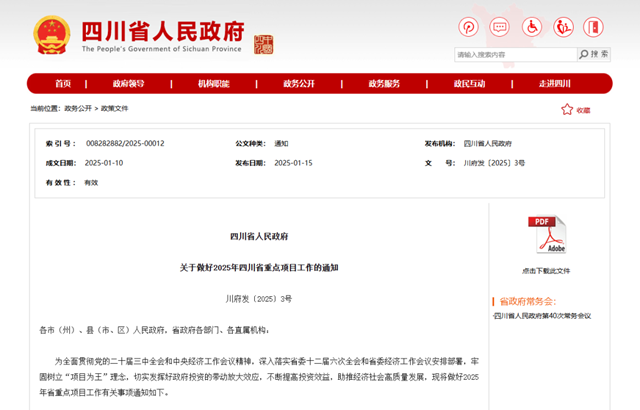The height and width of the screenshot is (410, 640).
Task: Open the first round icon in the header
Action: point(468,27)
